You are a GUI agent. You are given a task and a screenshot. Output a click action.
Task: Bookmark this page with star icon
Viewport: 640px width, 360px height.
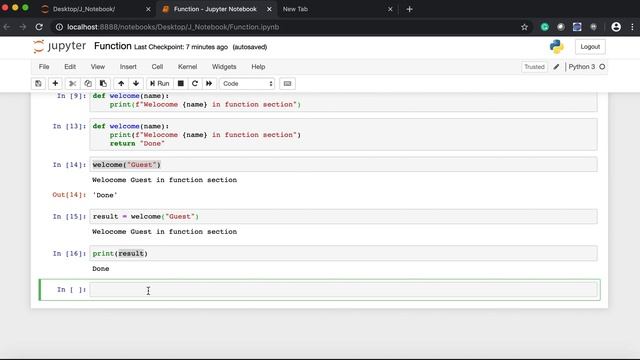pos(524,27)
